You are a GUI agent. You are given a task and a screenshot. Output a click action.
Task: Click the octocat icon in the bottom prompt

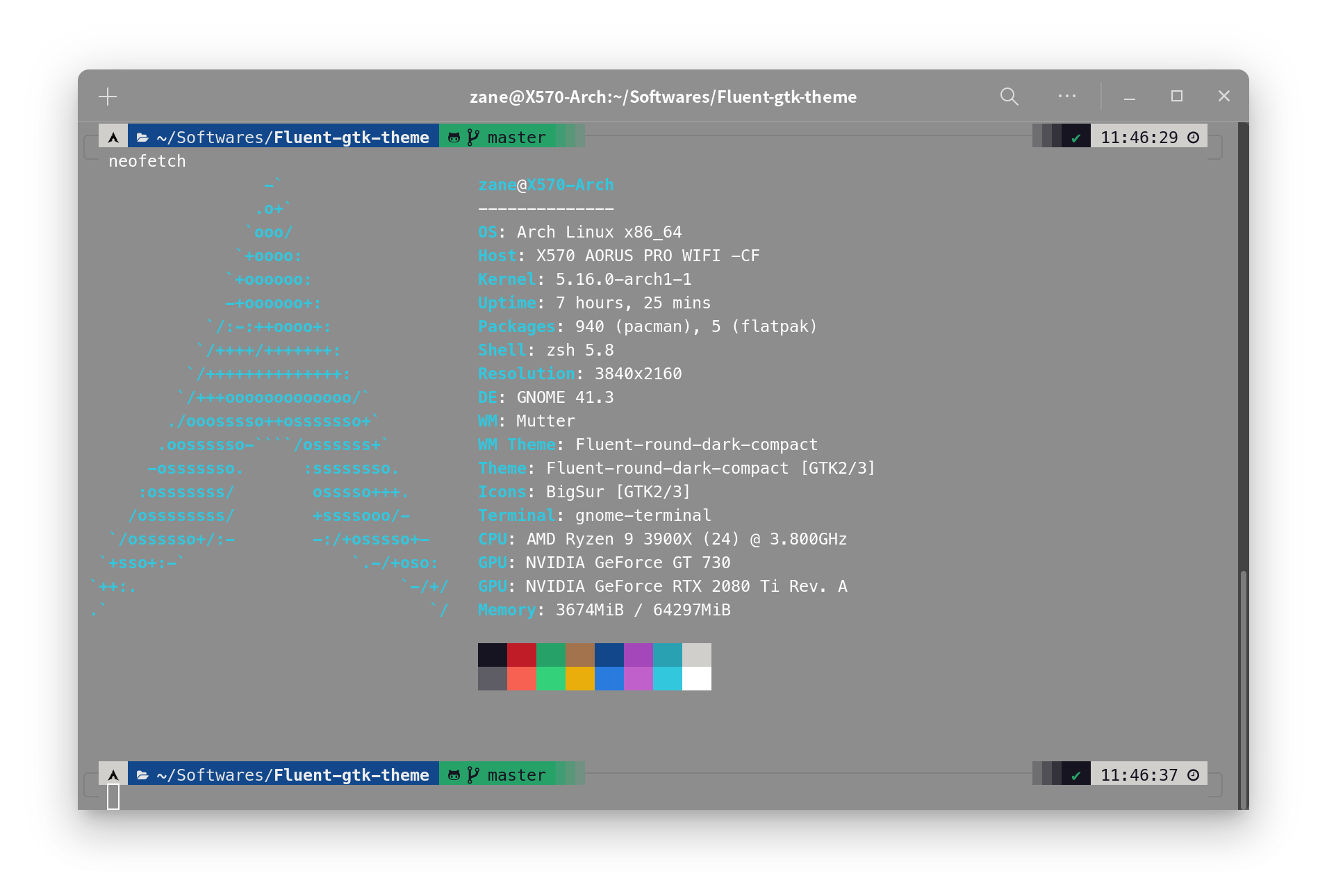454,774
